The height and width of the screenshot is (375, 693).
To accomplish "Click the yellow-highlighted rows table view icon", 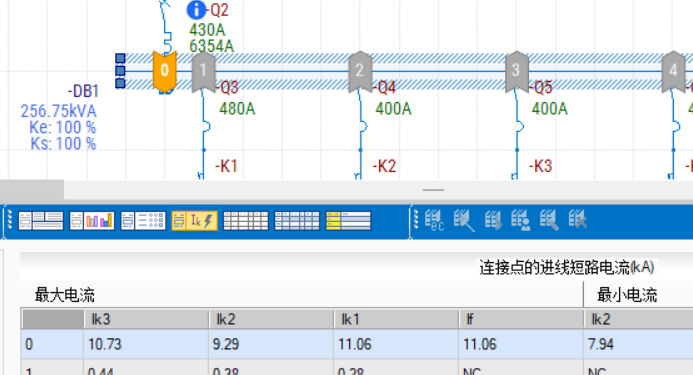I will [348, 221].
